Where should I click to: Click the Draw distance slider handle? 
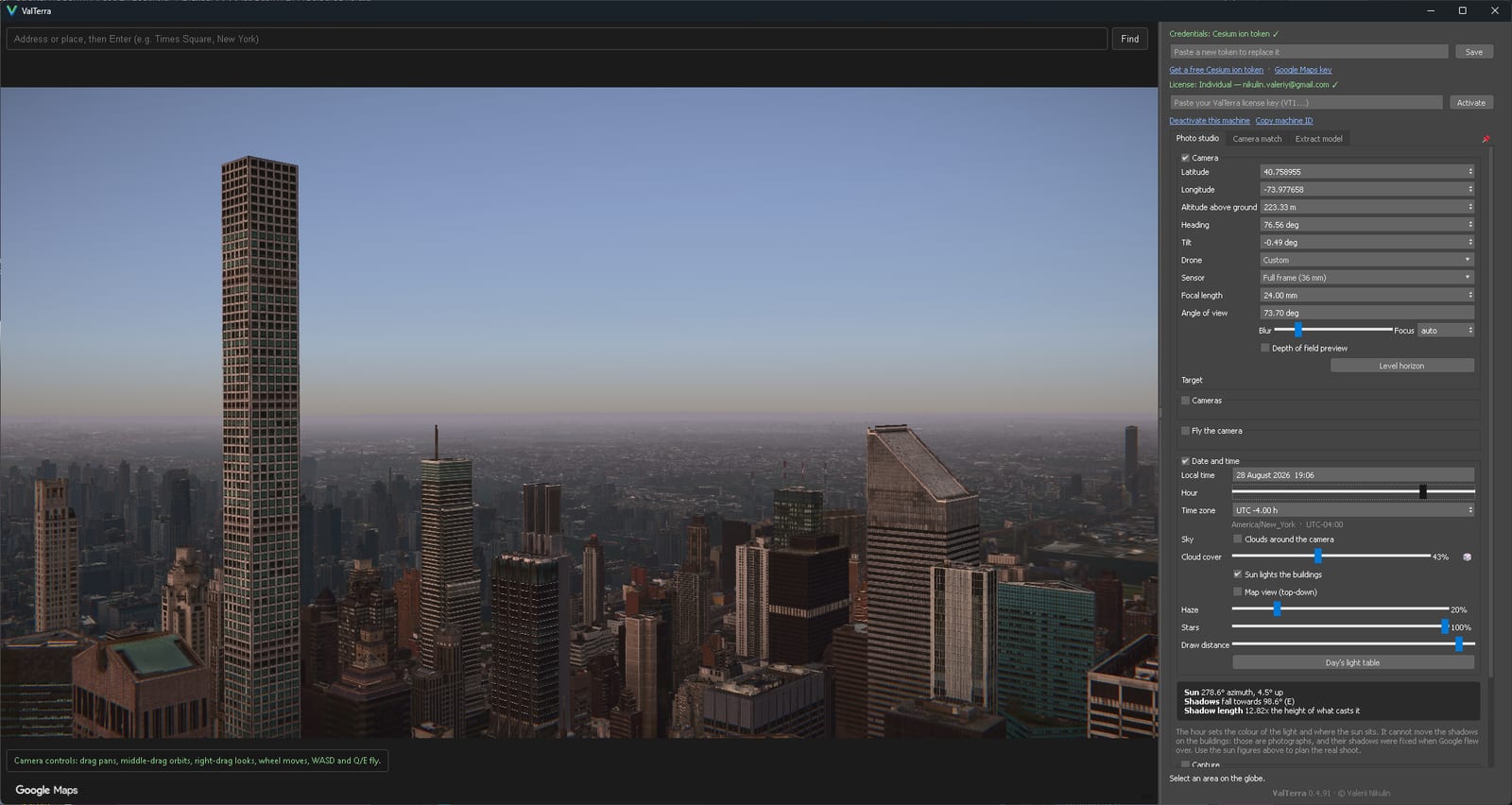click(x=1459, y=644)
